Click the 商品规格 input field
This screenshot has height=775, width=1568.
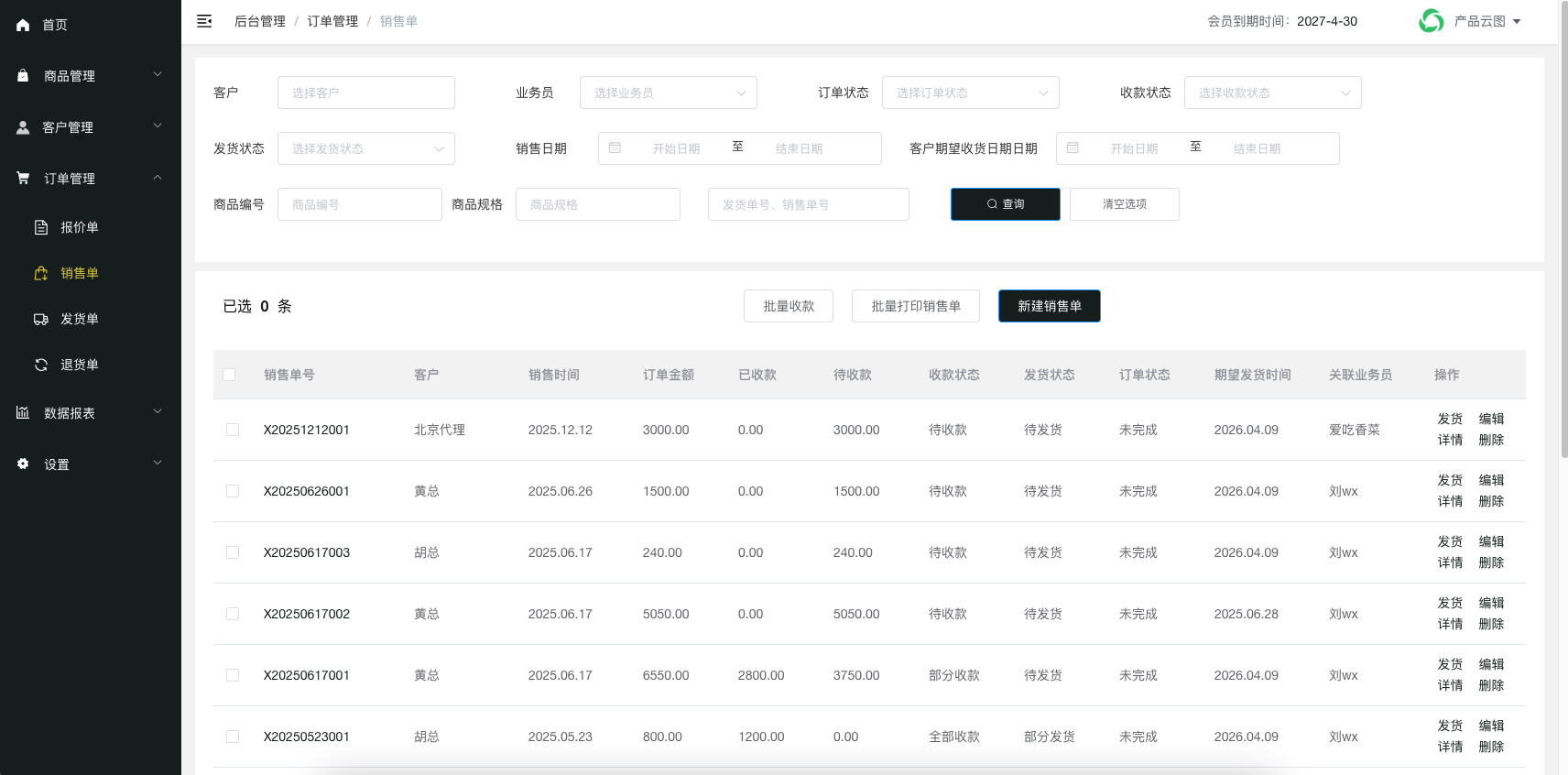(598, 204)
